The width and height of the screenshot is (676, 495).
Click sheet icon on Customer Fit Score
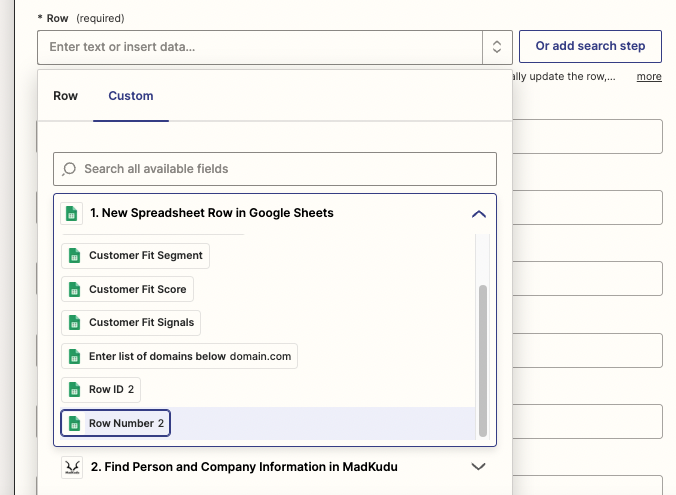[75, 289]
